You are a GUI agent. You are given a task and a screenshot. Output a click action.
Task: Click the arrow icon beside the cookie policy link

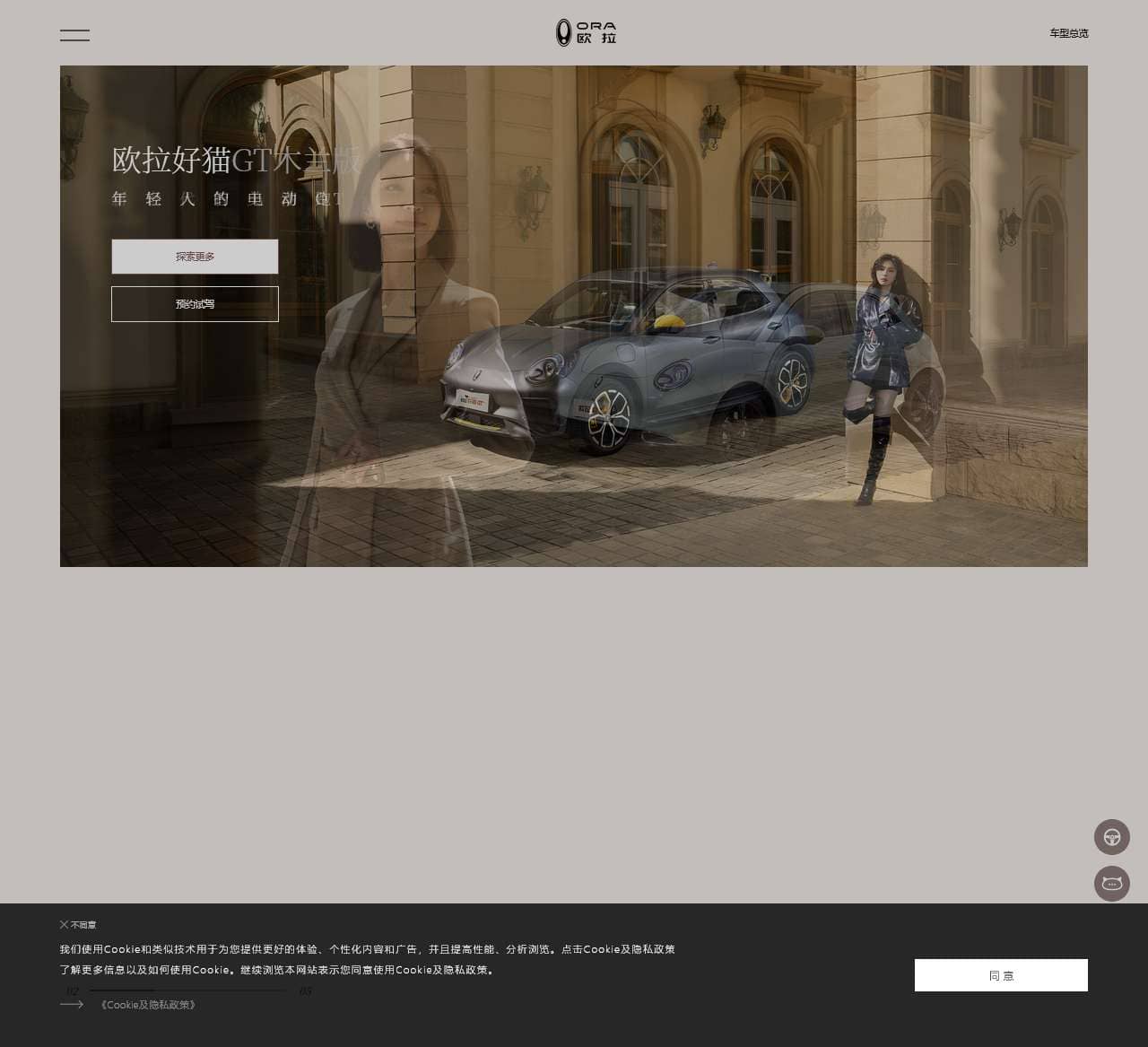coord(72,1004)
